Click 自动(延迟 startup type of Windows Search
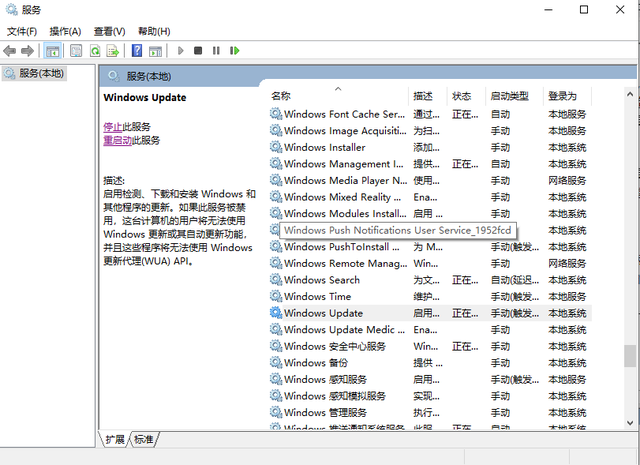The height and width of the screenshot is (465, 640). point(514,280)
